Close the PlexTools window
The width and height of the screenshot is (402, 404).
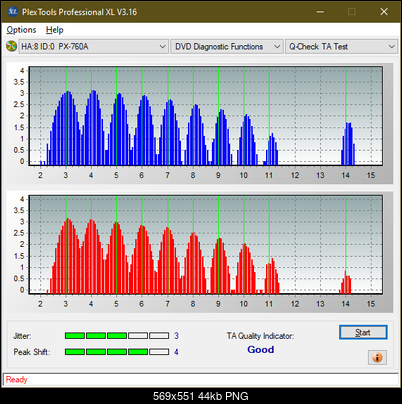[384, 12]
